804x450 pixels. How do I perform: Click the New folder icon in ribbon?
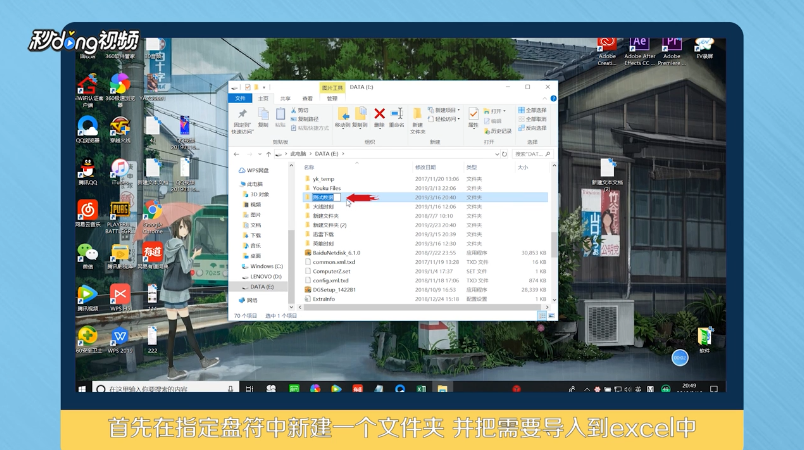417,114
